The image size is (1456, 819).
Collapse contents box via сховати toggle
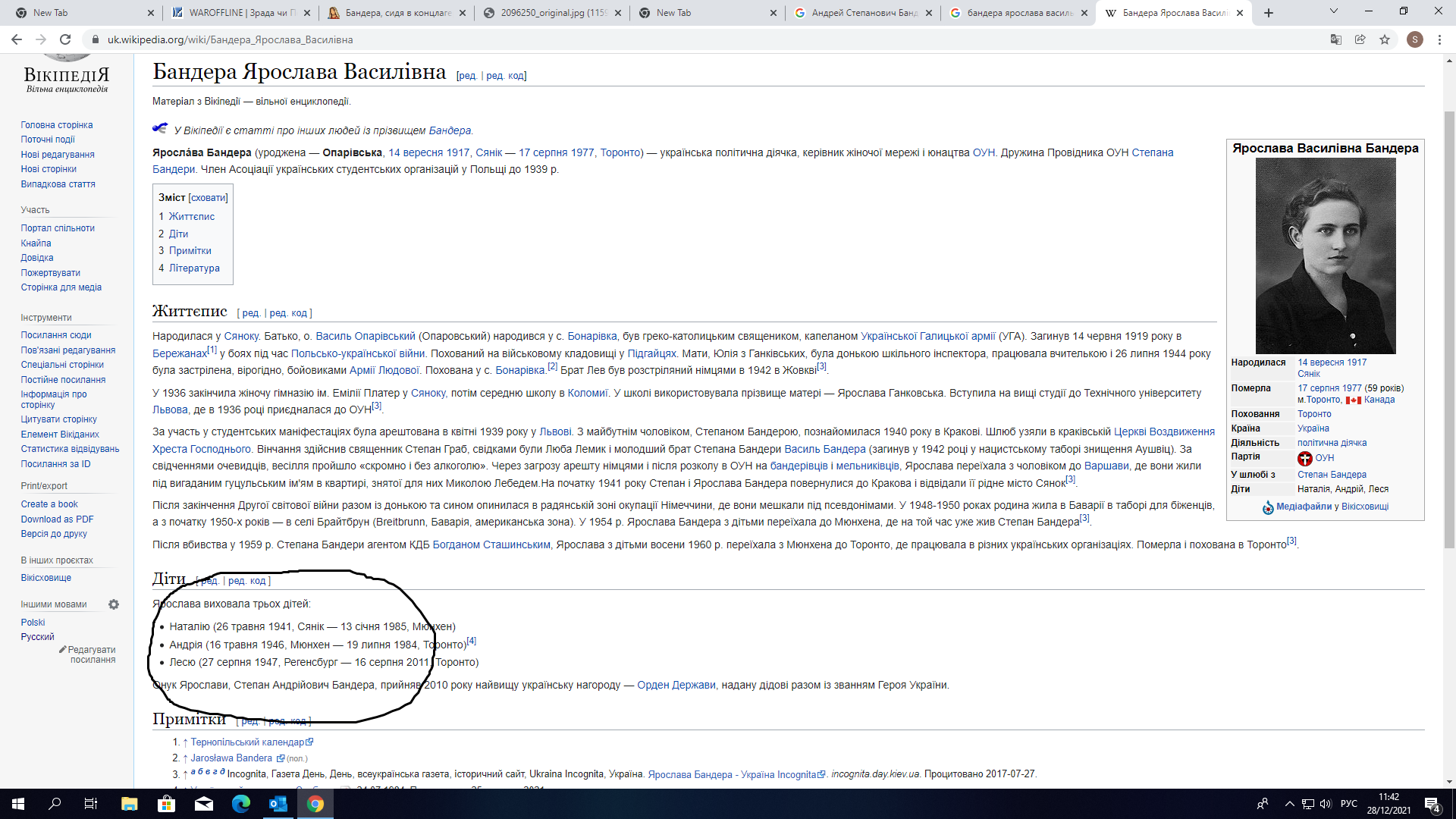208,198
